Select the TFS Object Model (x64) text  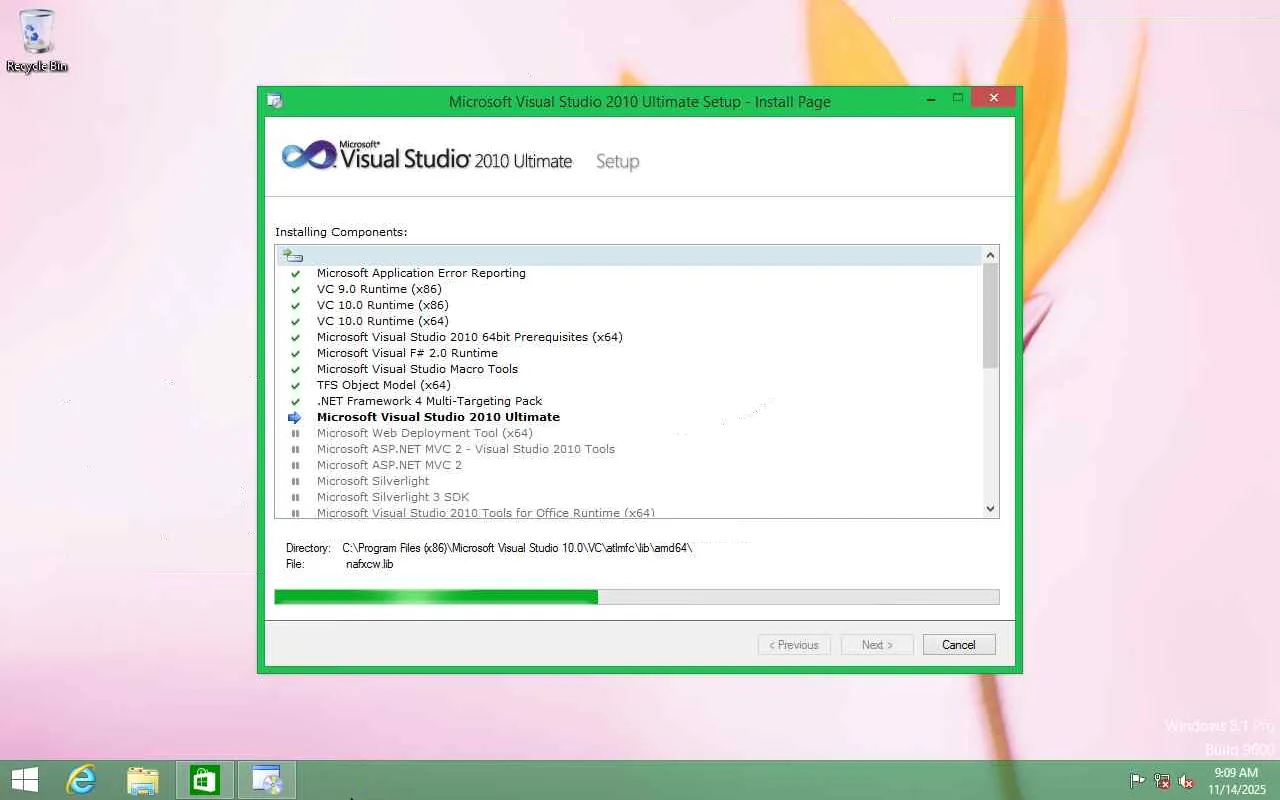(384, 385)
